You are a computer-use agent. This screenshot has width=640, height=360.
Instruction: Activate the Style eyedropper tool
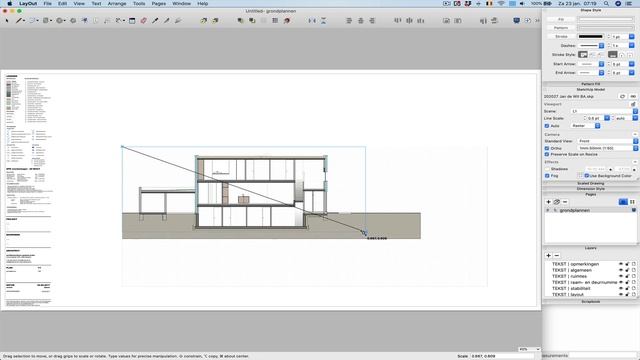pyautogui.click(x=155, y=20)
